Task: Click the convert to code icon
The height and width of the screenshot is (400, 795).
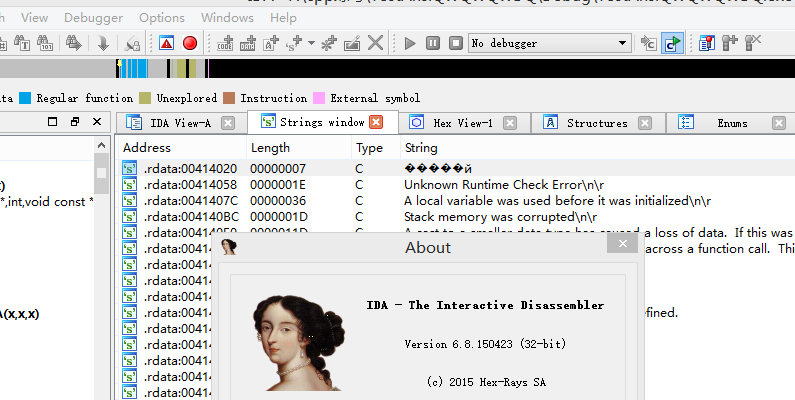Action: 225,43
